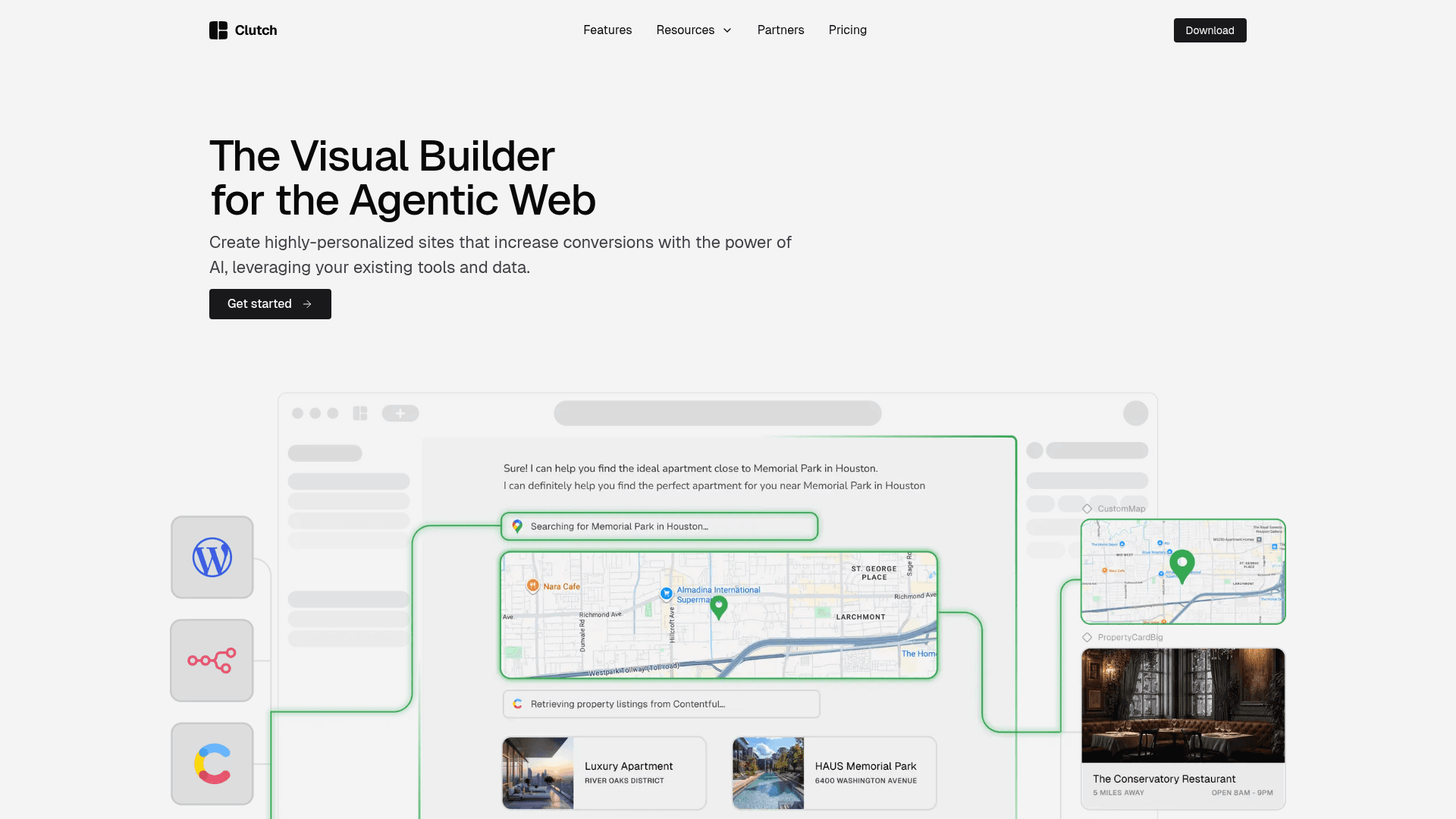Image resolution: width=1456 pixels, height=819 pixels.
Task: Click the mock browser address bar
Action: tap(717, 413)
